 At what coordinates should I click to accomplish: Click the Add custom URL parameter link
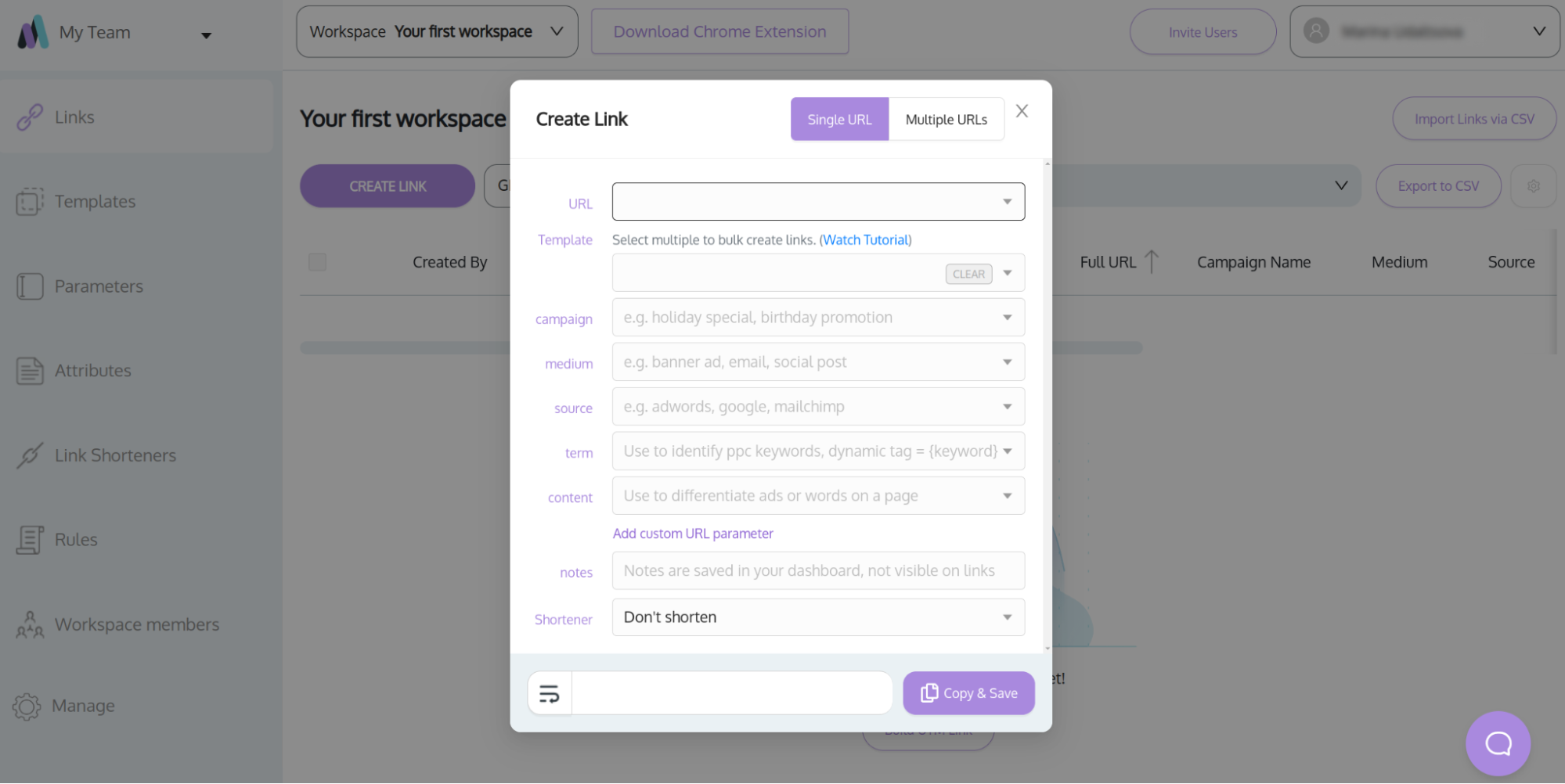tap(693, 534)
